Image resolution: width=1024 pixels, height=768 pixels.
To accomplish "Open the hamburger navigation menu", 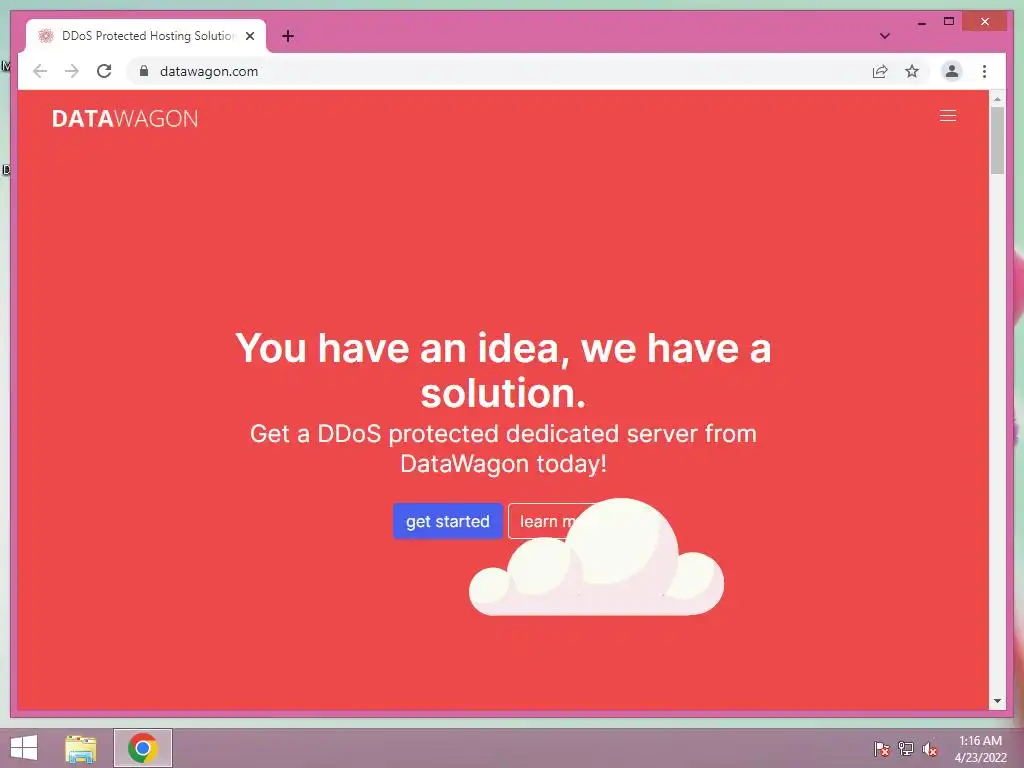I will [948, 116].
